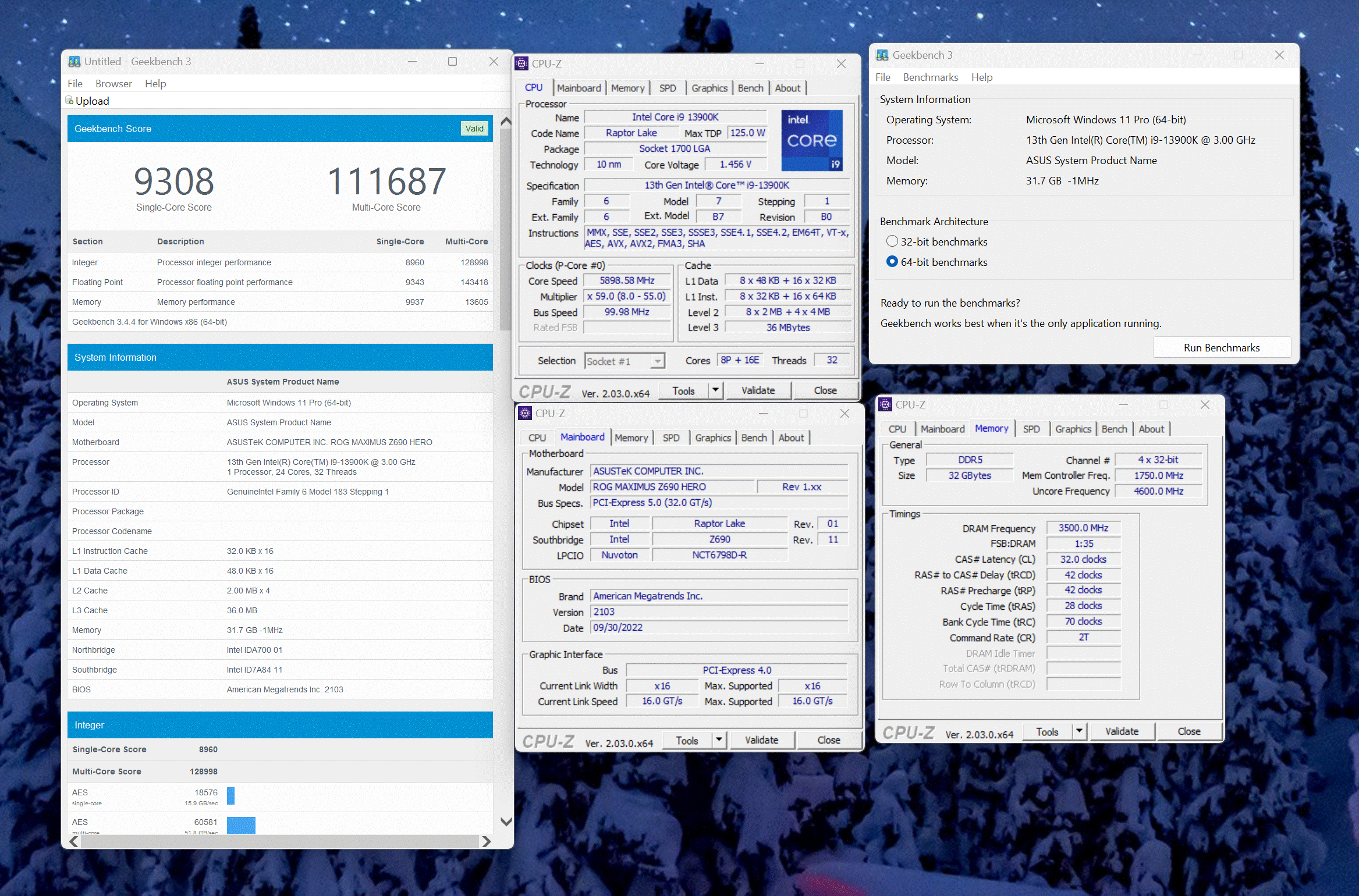Open the Socket #1 selection dropdown

tap(657, 361)
